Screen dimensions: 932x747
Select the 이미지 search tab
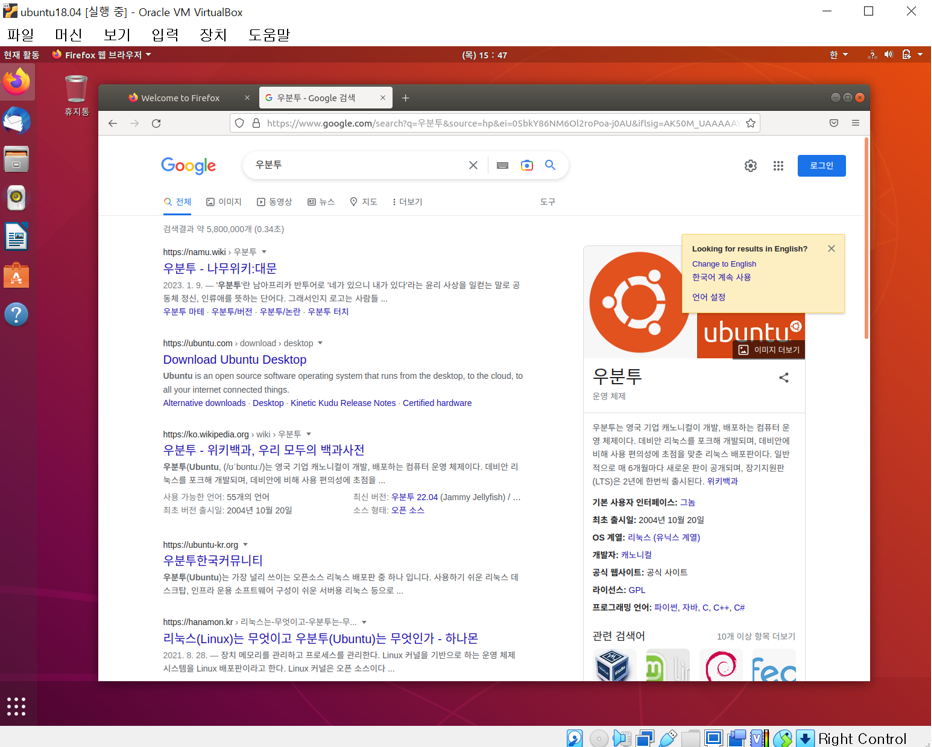tap(223, 202)
